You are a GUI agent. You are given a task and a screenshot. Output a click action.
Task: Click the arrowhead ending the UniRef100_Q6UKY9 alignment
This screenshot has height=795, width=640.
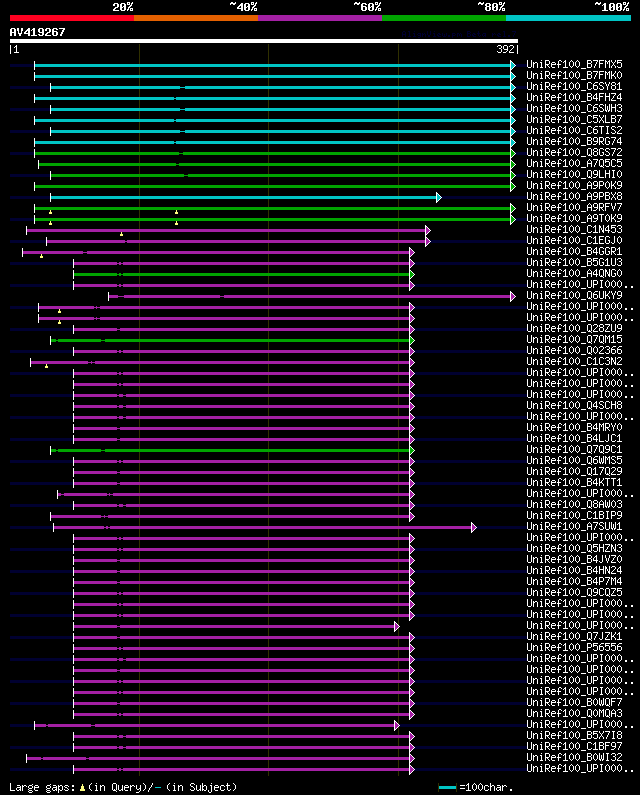click(513, 297)
